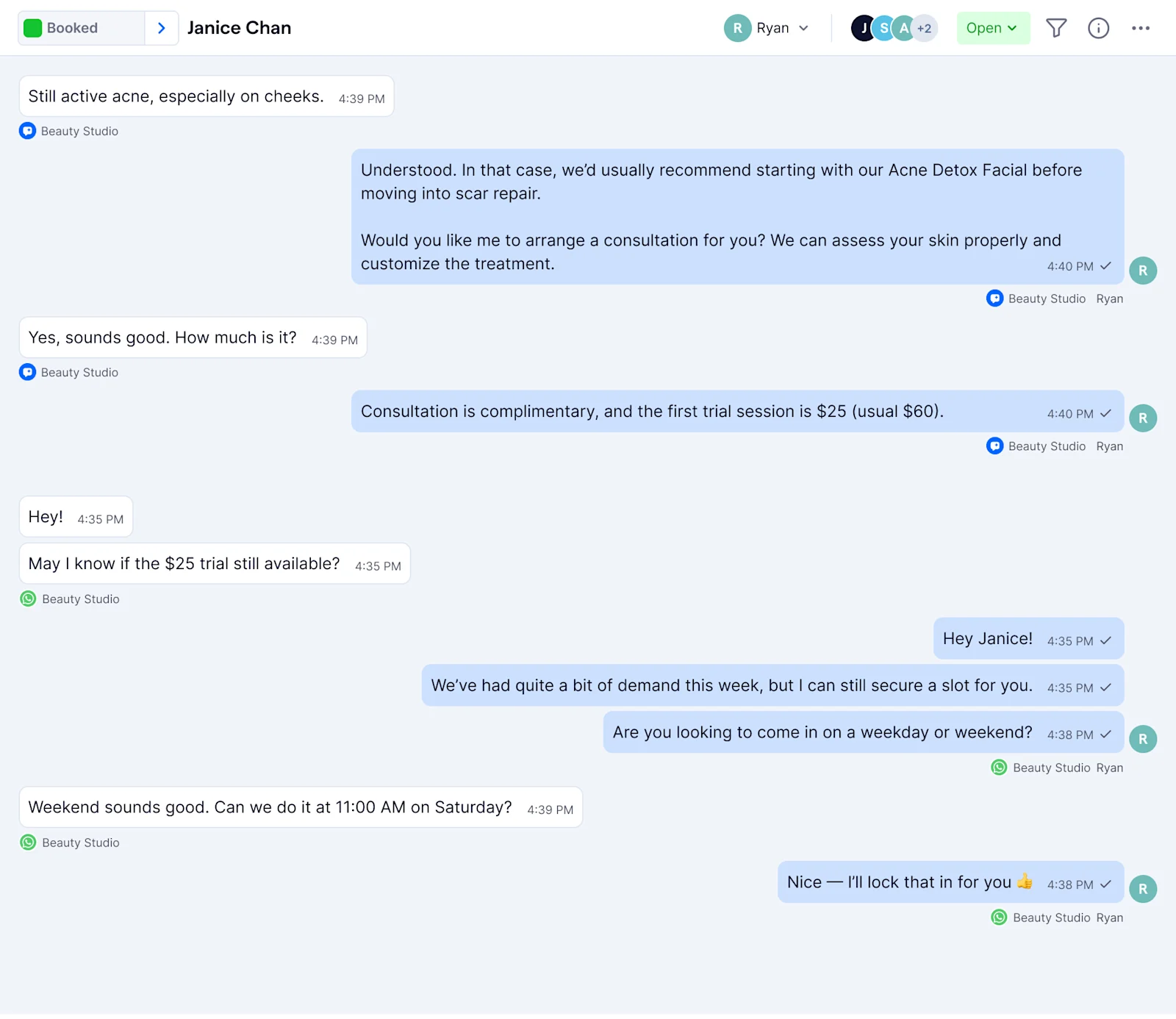Open the conversation info panel icon
This screenshot has height=1019, width=1176.
click(1099, 28)
